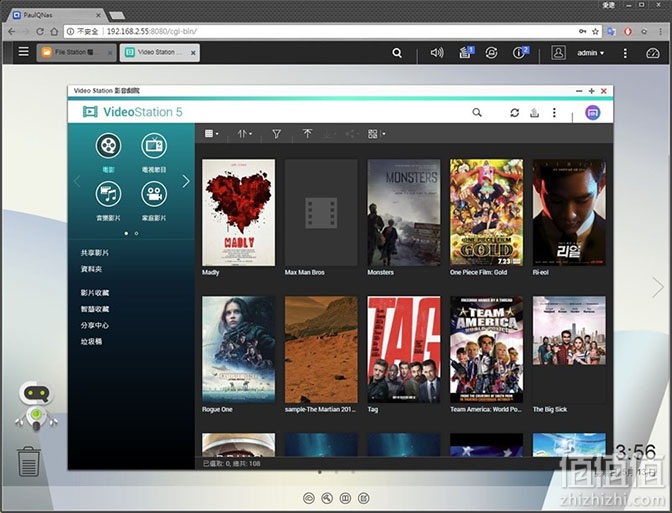
Task: Click the browser home button
Action: pyautogui.click(x=54, y=31)
